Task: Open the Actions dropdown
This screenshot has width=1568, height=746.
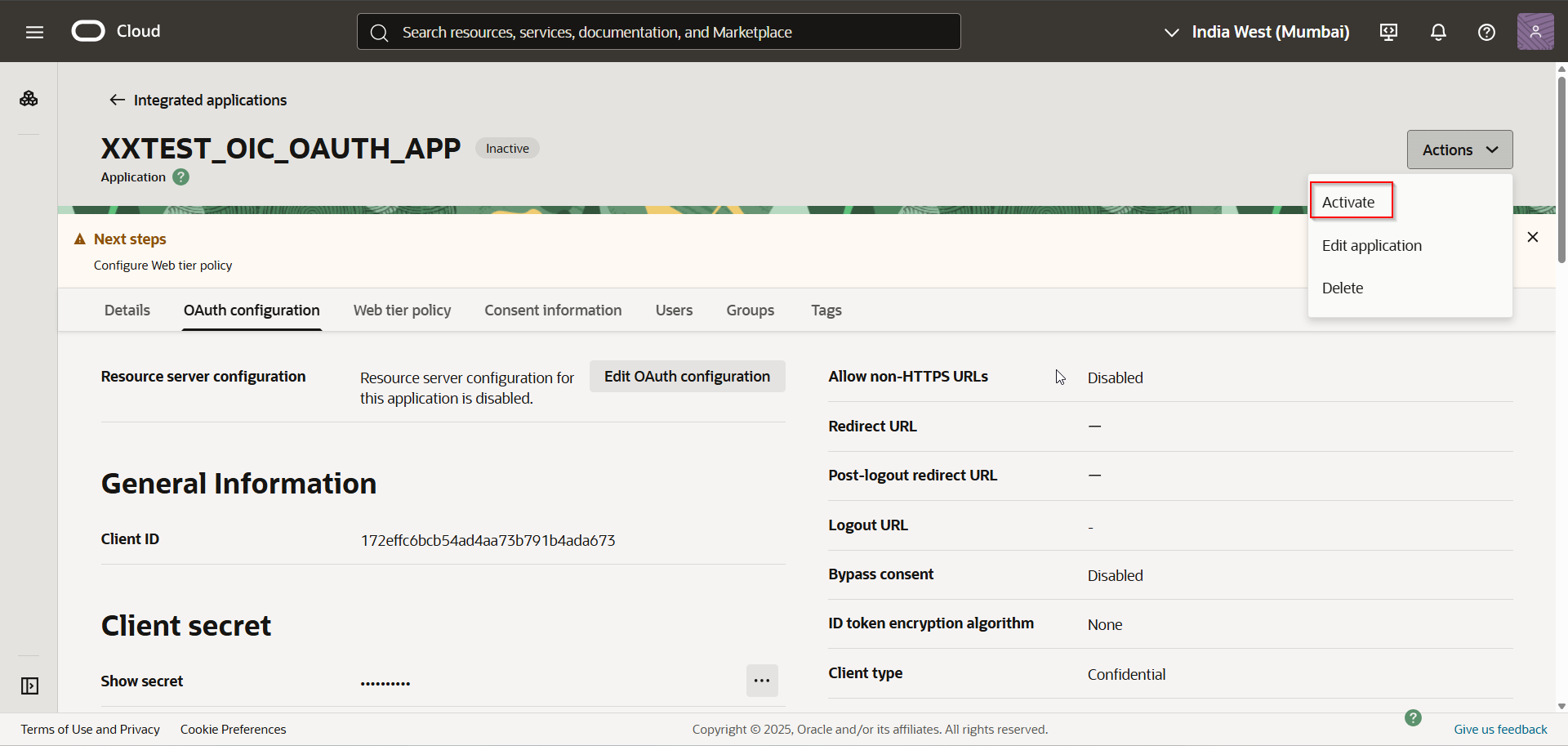Action: [1459, 150]
